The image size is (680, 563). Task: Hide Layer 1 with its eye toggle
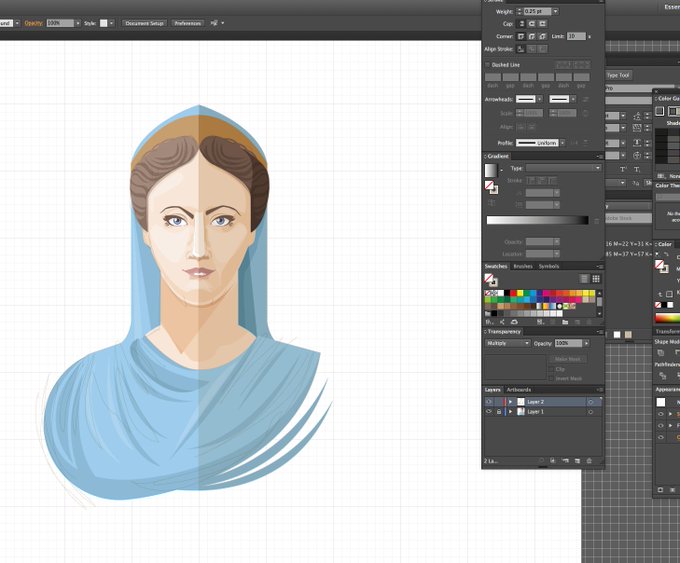(x=489, y=412)
